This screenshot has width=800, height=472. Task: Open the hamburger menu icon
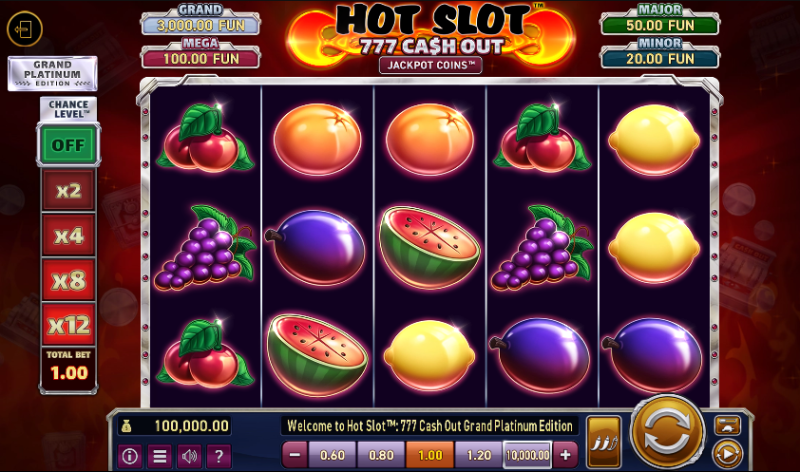pyautogui.click(x=160, y=456)
